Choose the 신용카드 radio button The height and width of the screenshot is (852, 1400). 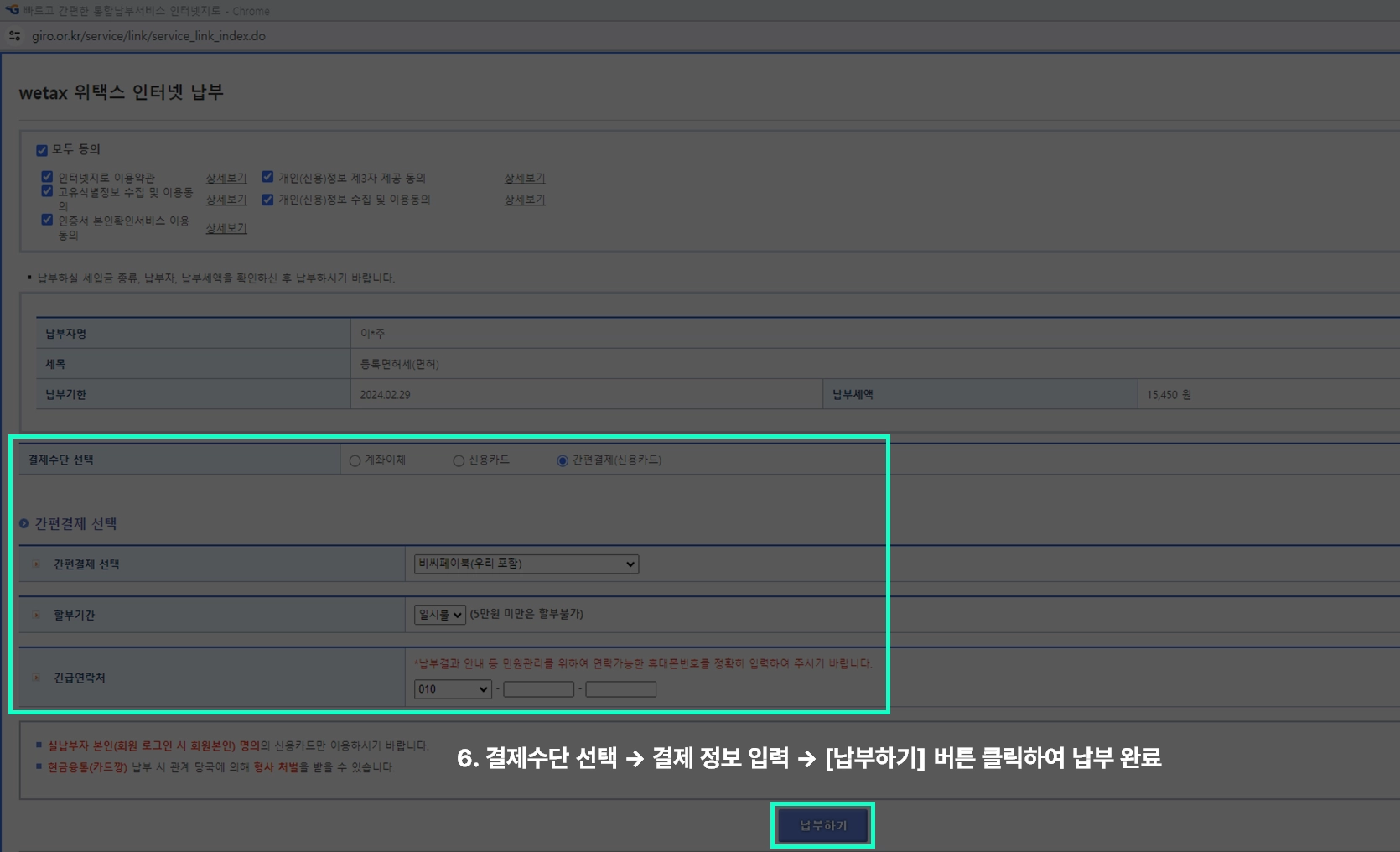(x=459, y=460)
